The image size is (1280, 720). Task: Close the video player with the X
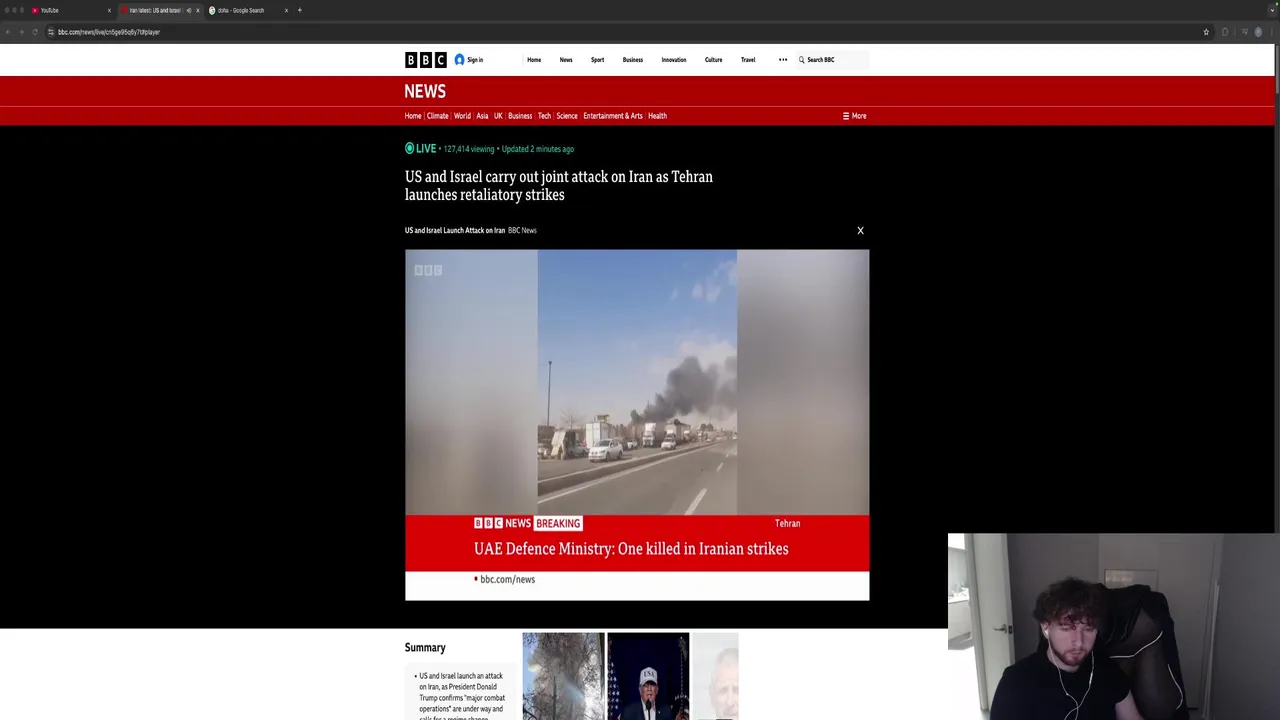(x=860, y=230)
